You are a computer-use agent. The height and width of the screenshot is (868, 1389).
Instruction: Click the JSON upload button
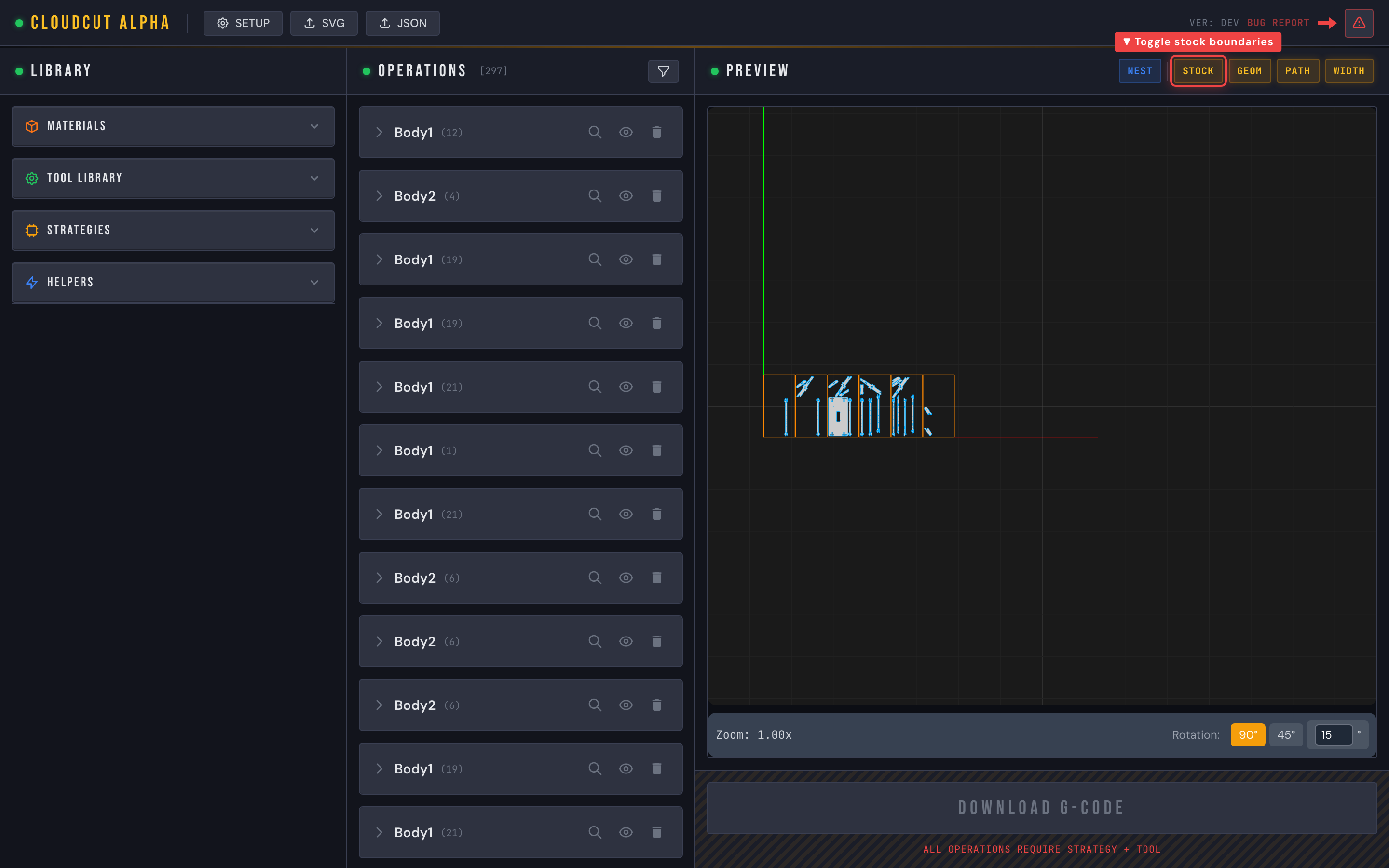(402, 23)
